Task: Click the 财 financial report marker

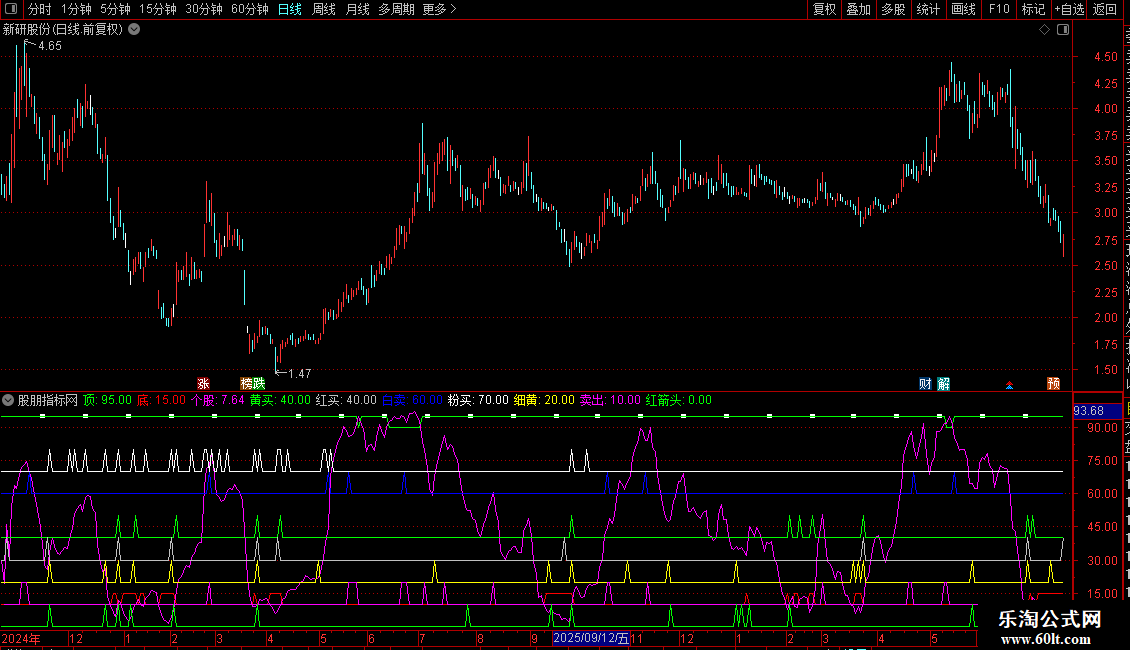Action: pos(925,383)
